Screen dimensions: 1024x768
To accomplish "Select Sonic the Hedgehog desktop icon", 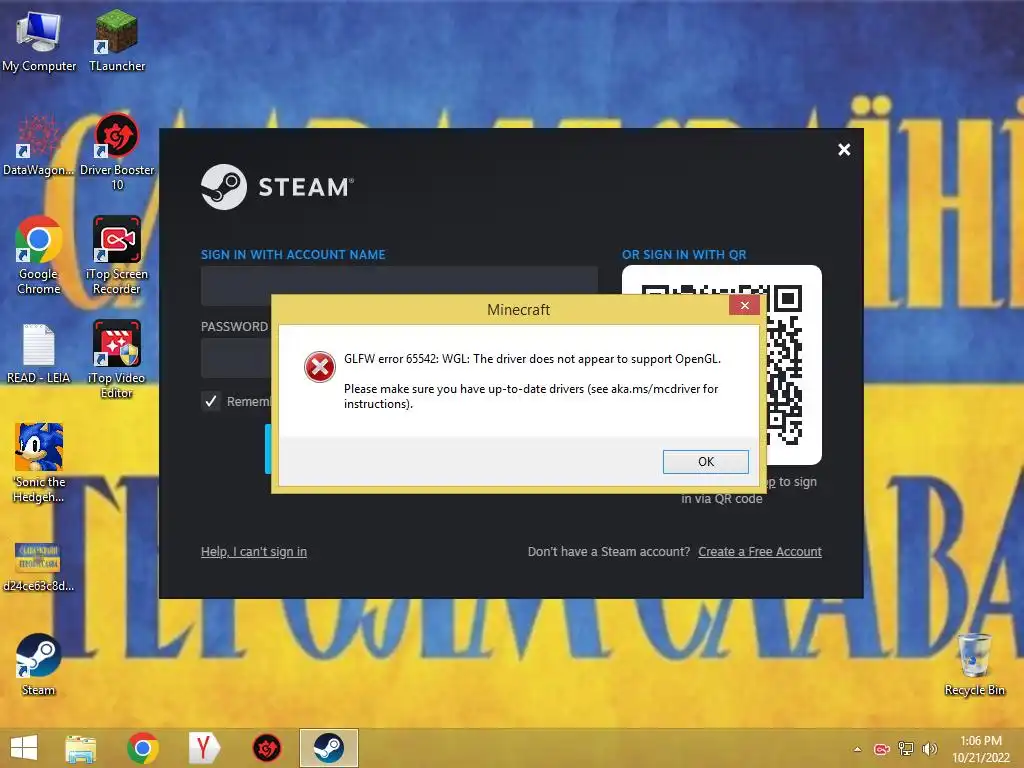I will click(x=39, y=463).
